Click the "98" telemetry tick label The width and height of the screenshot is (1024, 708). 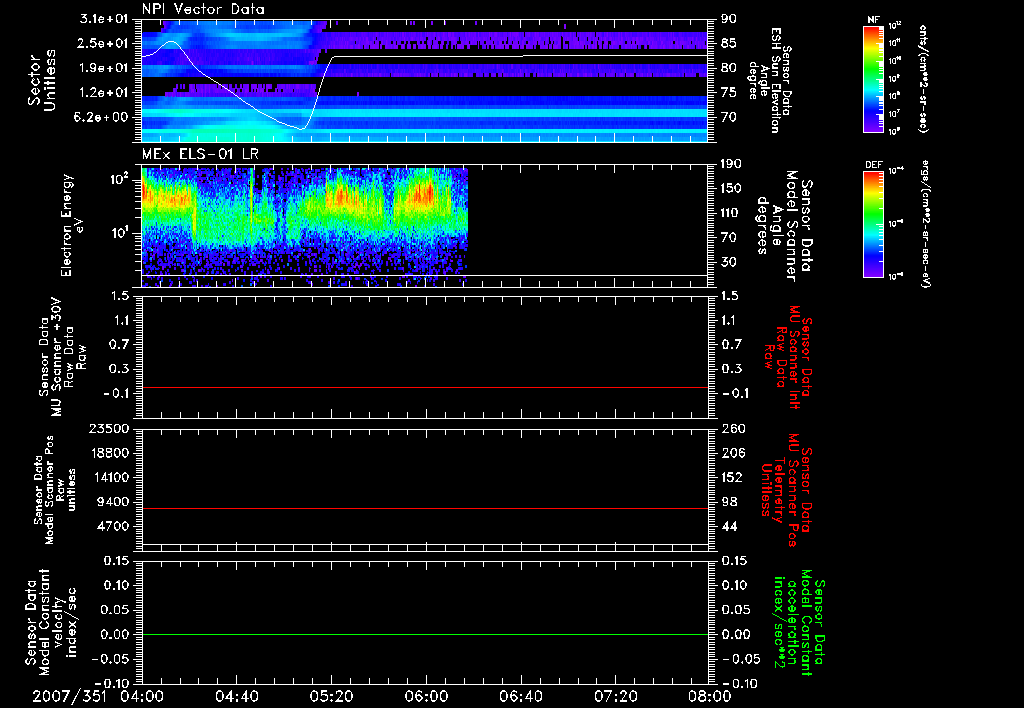tap(729, 502)
